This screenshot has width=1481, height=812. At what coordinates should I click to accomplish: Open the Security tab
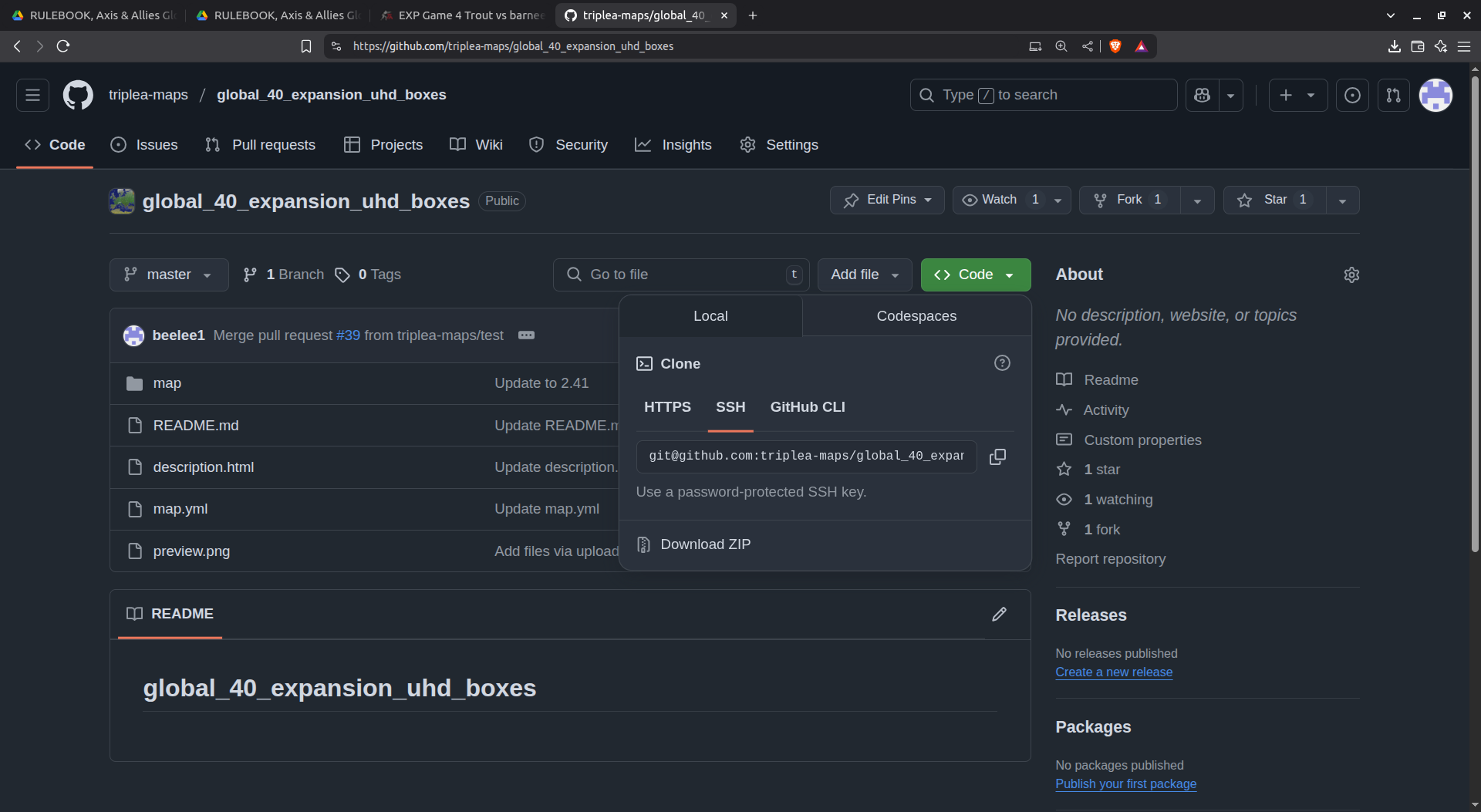tap(568, 145)
